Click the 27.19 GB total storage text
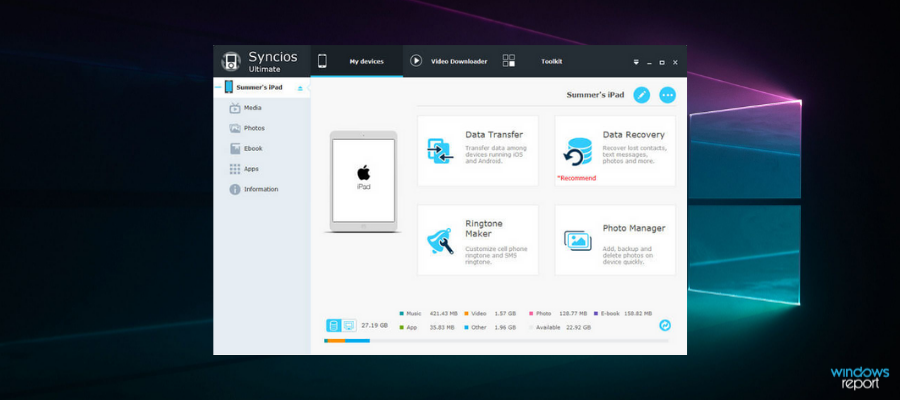This screenshot has width=900, height=400. (x=374, y=325)
